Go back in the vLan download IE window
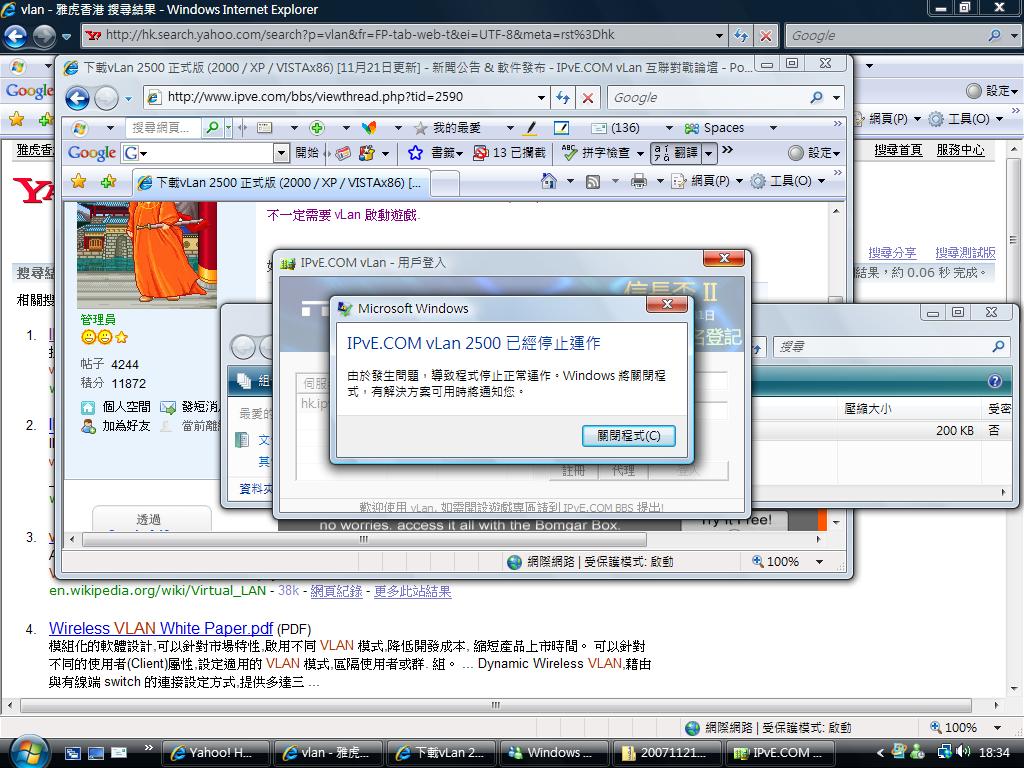The height and width of the screenshot is (768, 1024). 77,99
